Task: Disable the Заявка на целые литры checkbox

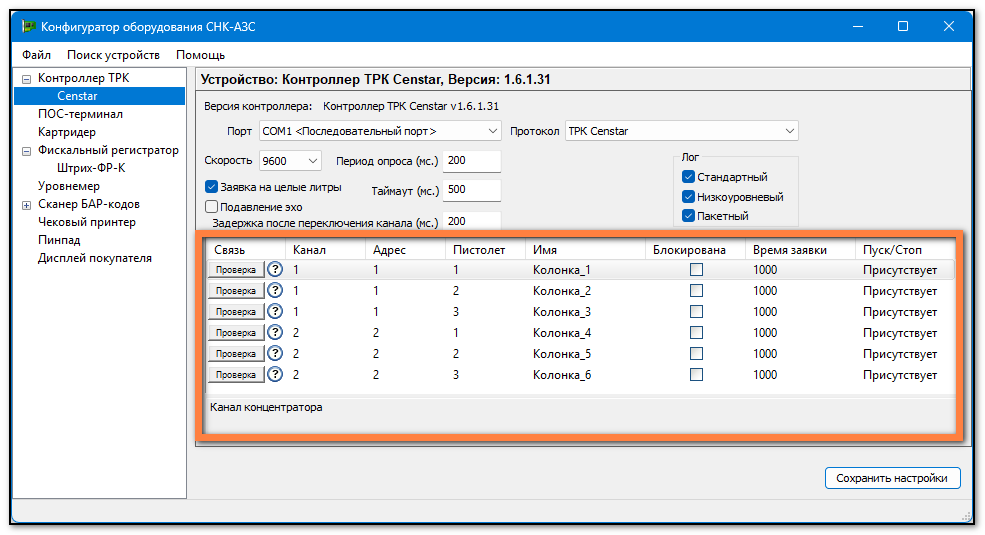Action: tap(212, 187)
